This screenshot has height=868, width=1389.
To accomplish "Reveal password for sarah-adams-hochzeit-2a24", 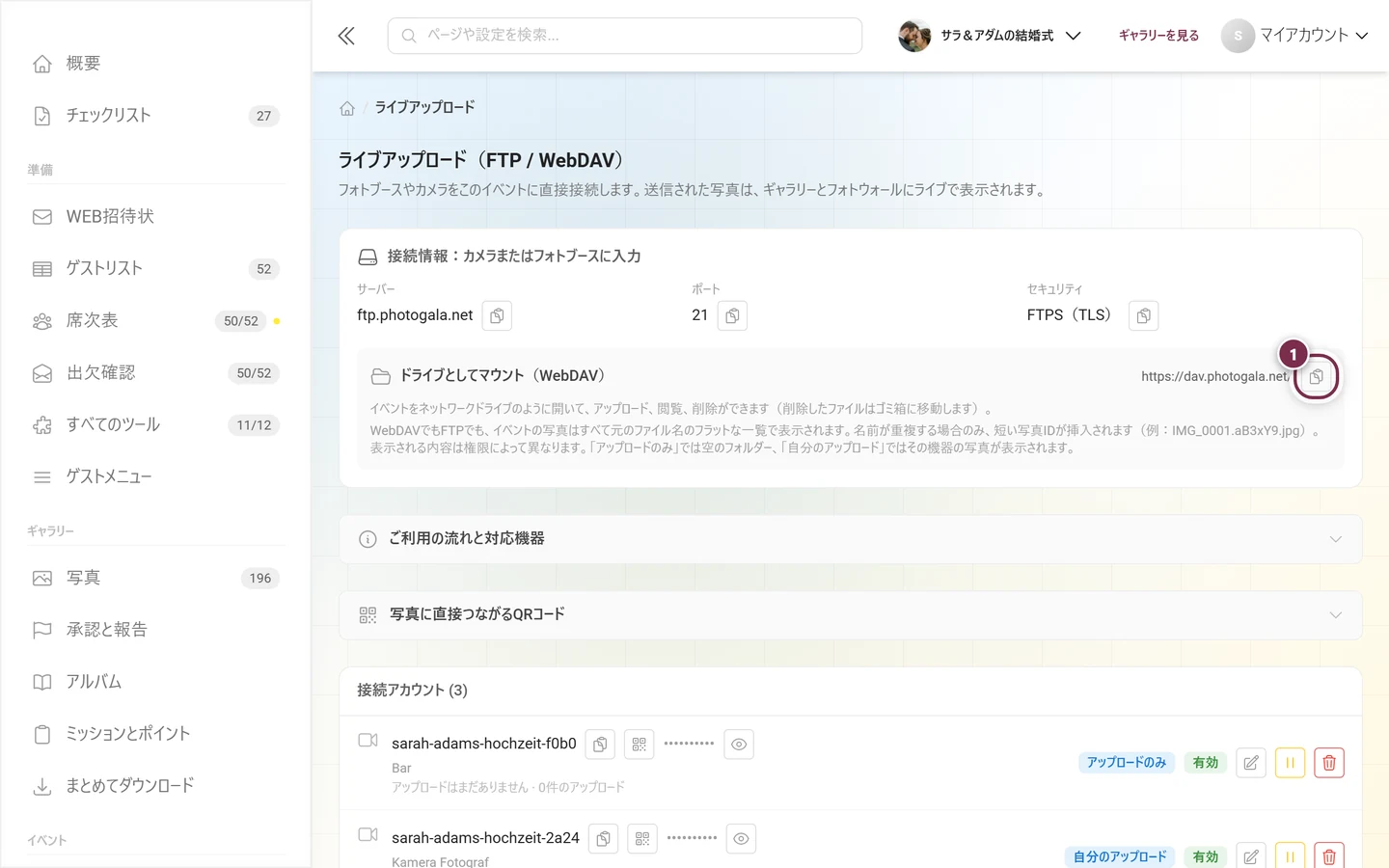I will tap(741, 839).
